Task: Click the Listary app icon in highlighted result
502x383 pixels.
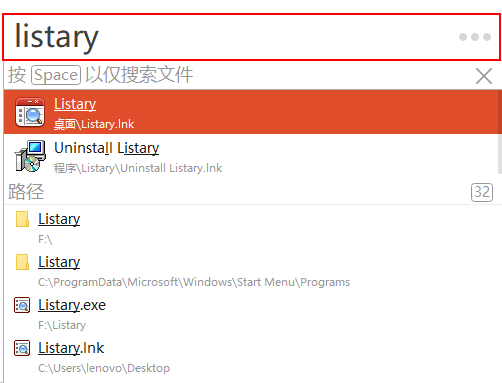Action: pyautogui.click(x=30, y=112)
